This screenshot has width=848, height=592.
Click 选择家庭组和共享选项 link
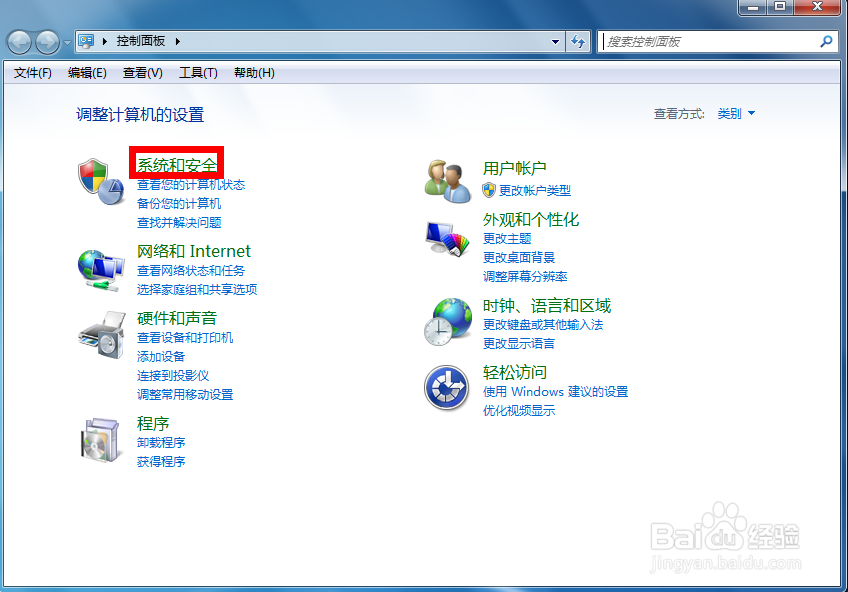197,290
